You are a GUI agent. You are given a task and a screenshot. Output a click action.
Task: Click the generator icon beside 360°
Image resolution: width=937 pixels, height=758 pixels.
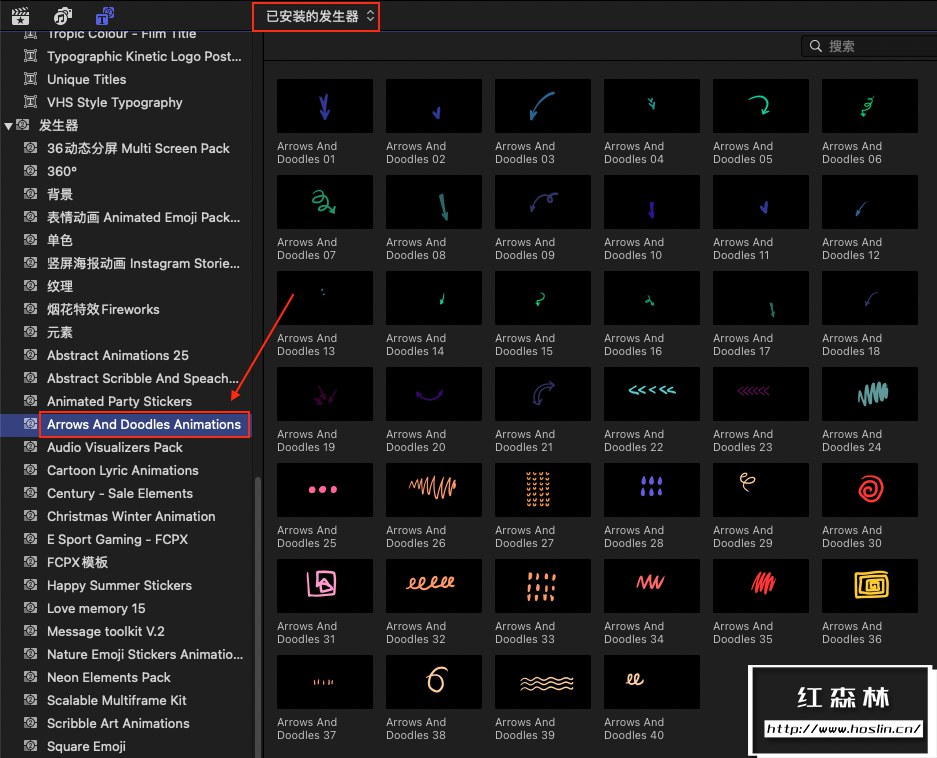(x=30, y=171)
